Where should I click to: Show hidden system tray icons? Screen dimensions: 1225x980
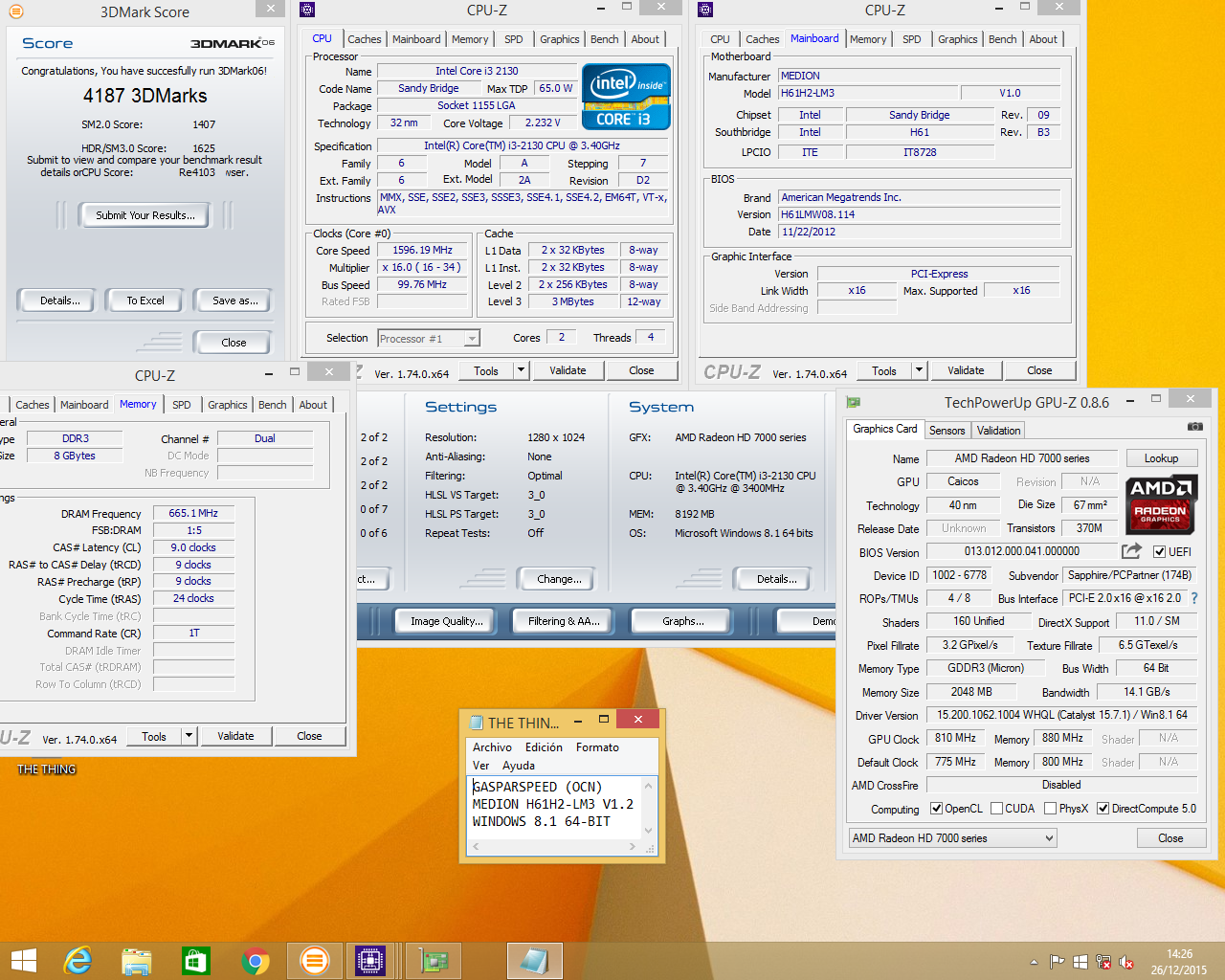(x=1034, y=962)
